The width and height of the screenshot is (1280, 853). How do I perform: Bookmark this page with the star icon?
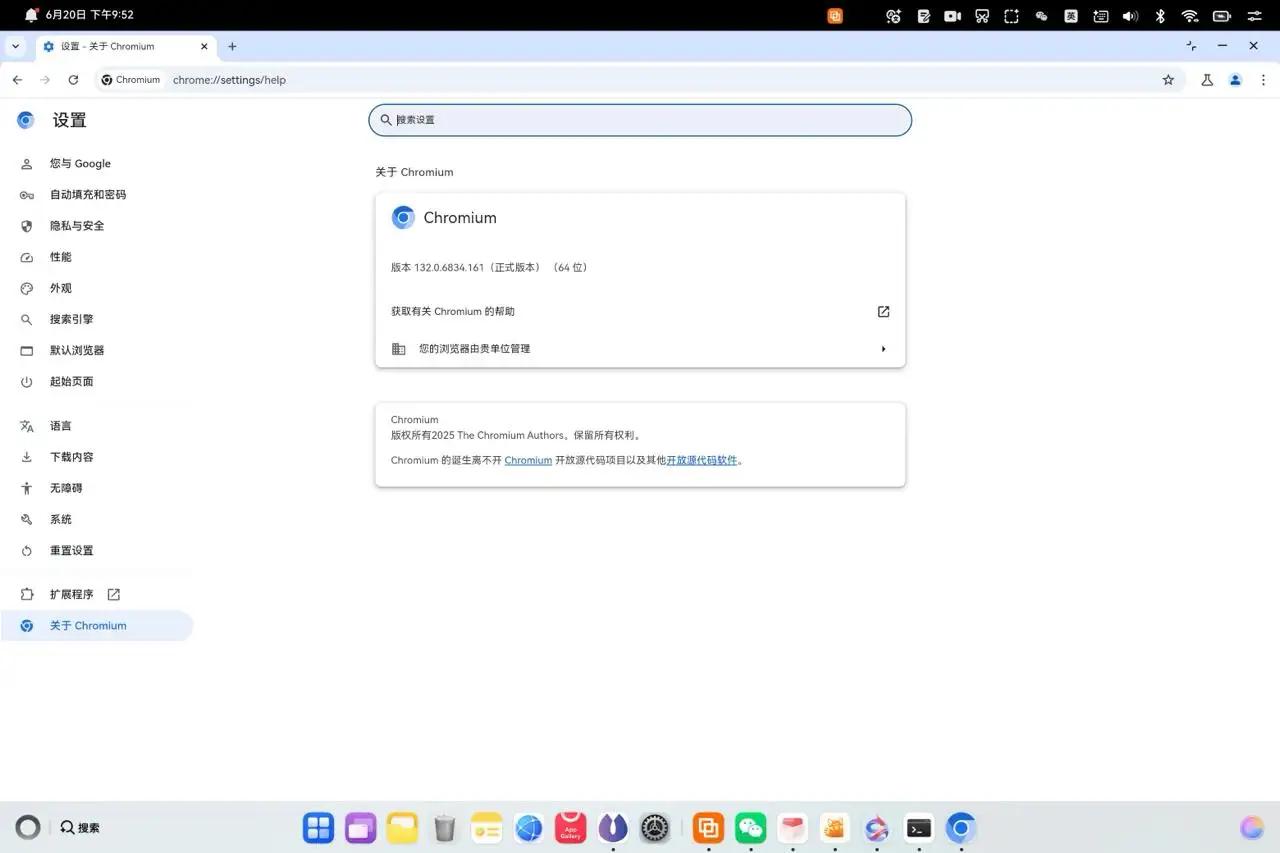pyautogui.click(x=1168, y=80)
